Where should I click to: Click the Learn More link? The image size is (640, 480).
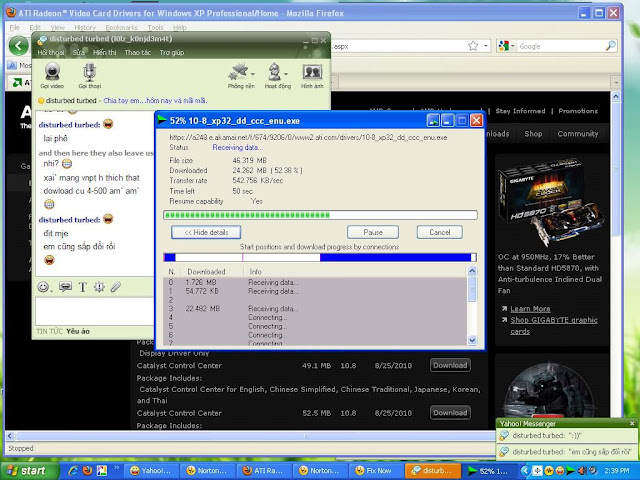tap(530, 308)
